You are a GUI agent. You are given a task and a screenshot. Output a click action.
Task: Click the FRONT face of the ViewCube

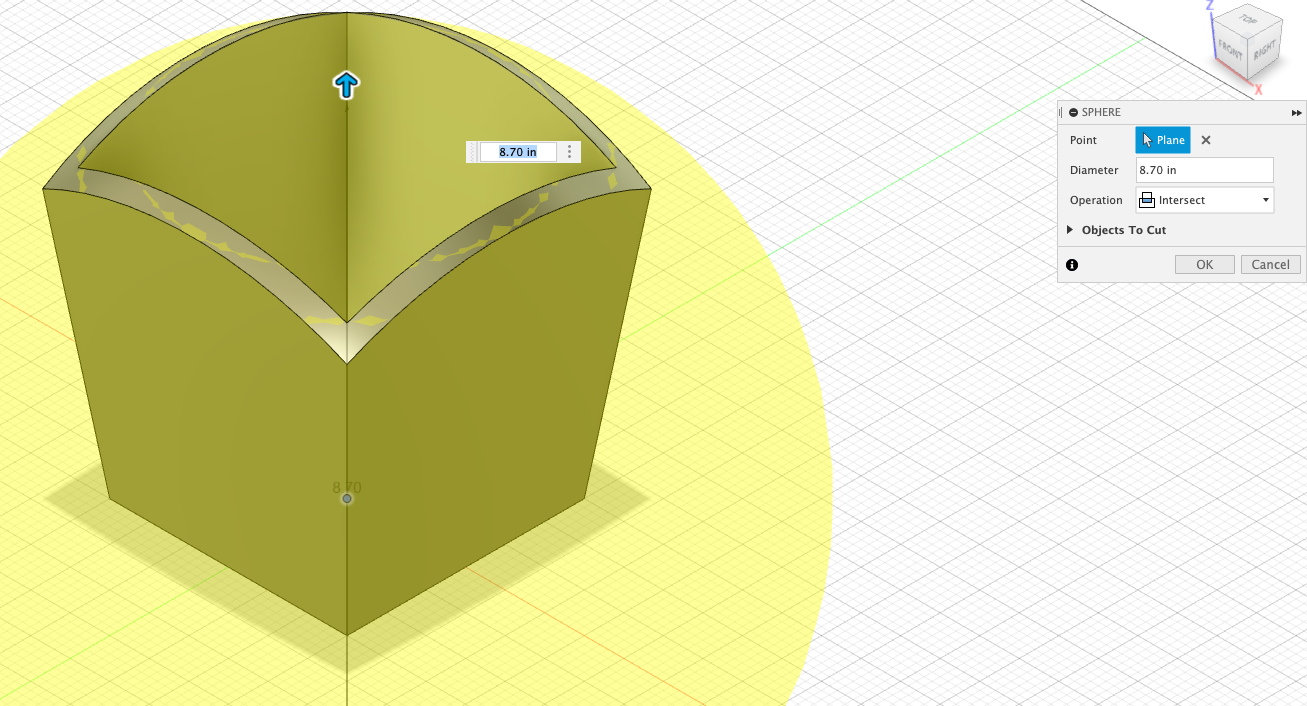click(x=1230, y=48)
